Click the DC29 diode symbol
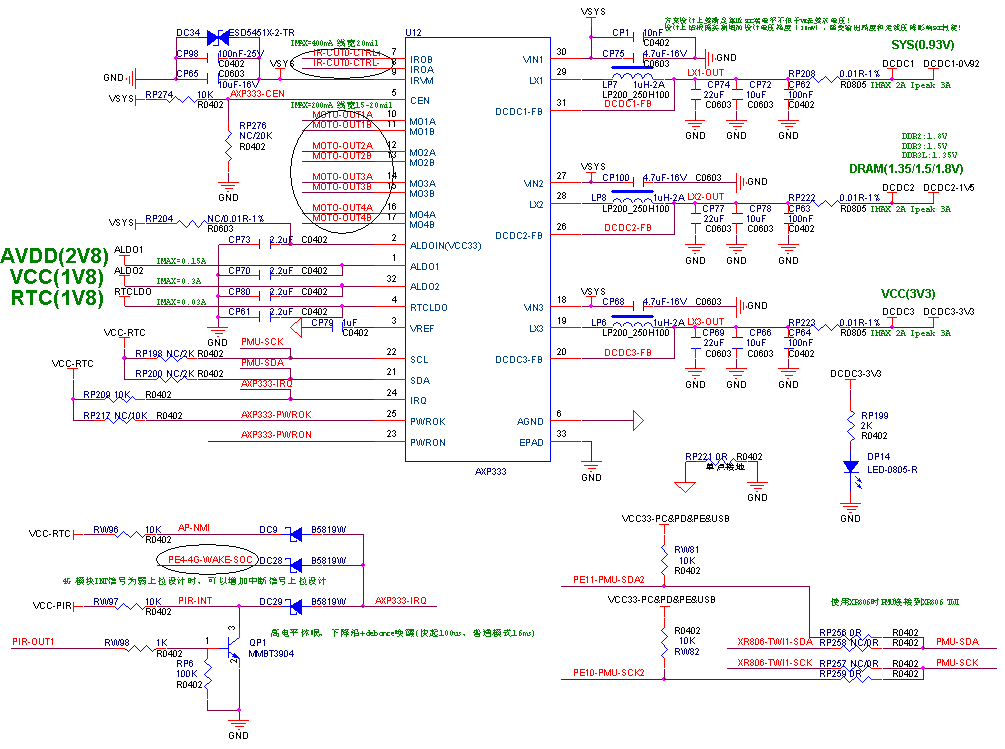Image resolution: width=1005 pixels, height=749 pixels. [x=295, y=606]
